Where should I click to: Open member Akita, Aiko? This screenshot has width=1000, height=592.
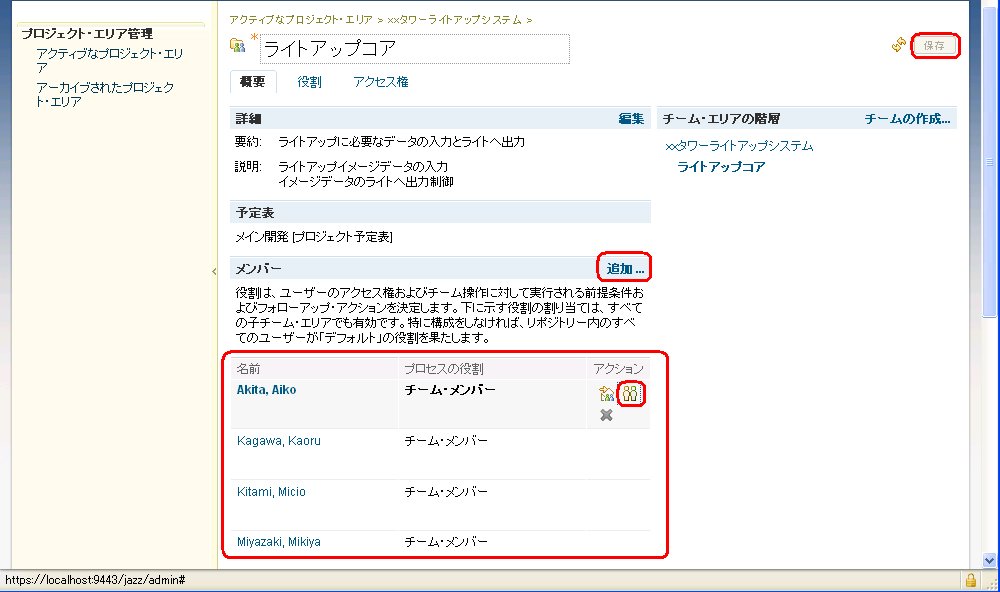(267, 390)
